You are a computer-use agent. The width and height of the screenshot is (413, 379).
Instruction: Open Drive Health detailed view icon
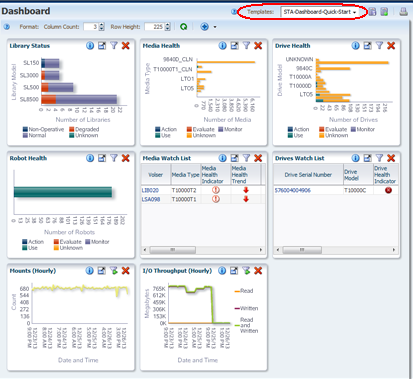(x=367, y=46)
